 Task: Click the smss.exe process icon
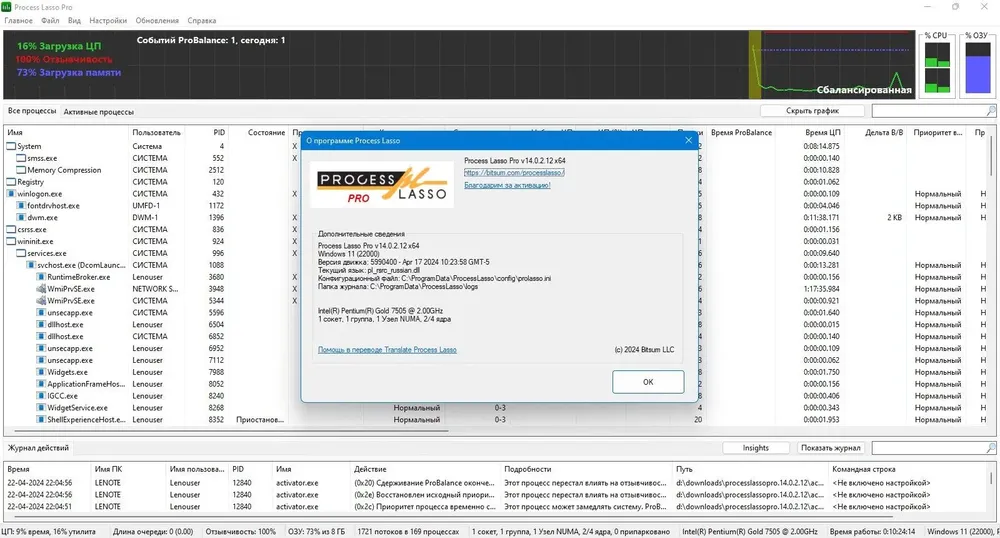point(21,158)
